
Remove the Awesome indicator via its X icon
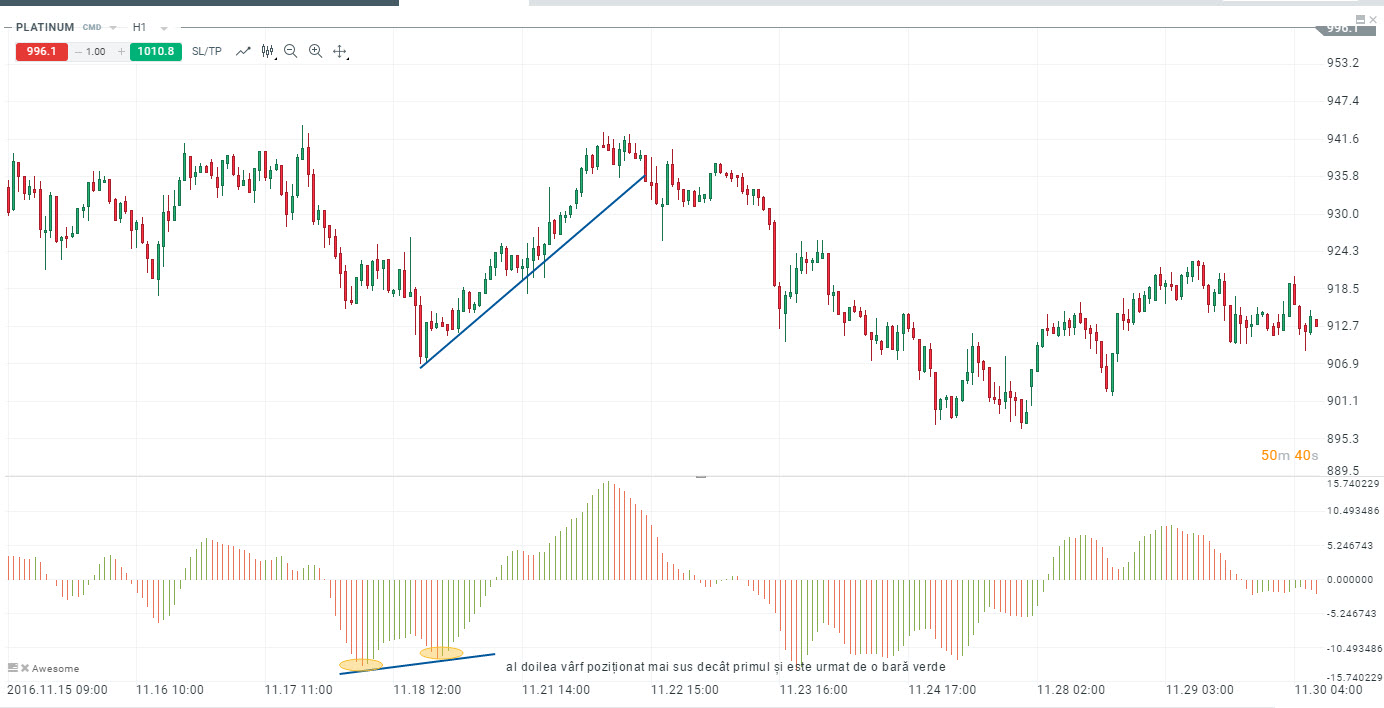(25, 667)
